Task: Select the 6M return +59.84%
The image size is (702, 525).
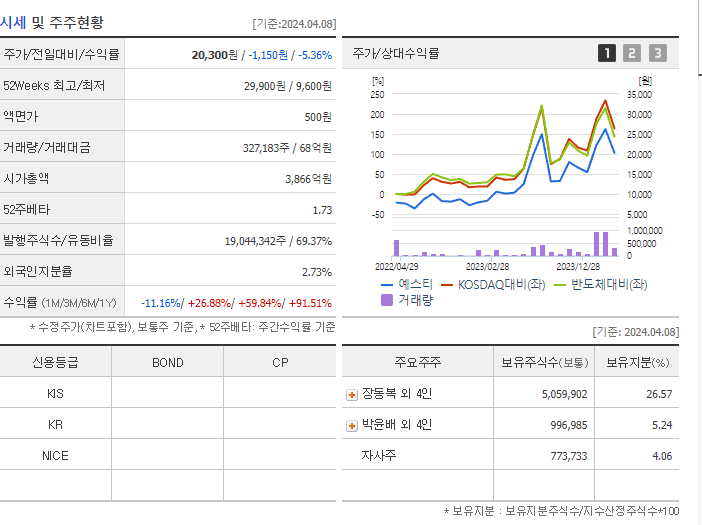Action: pos(260,303)
